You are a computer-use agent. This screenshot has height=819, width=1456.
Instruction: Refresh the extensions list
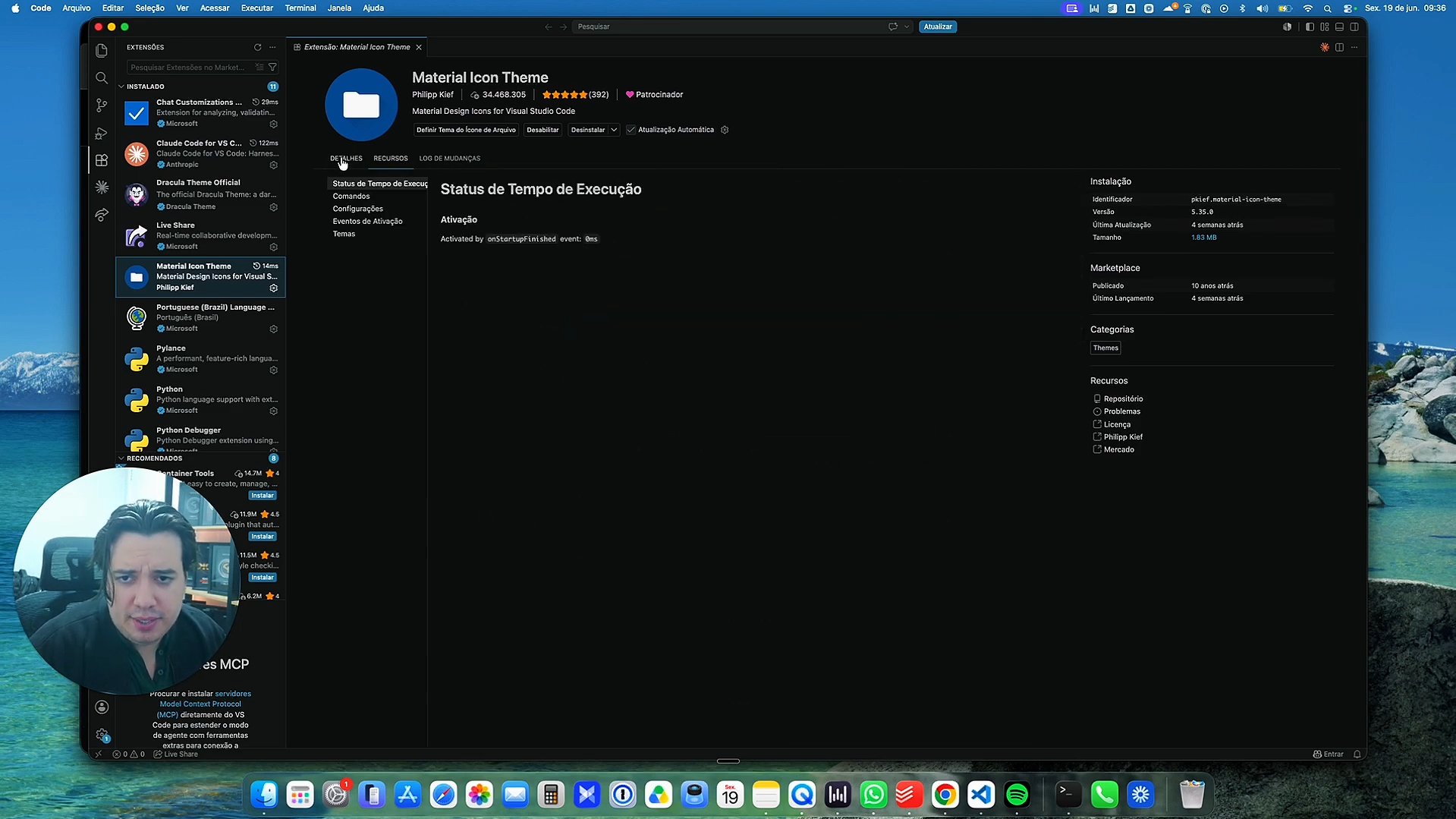click(258, 47)
